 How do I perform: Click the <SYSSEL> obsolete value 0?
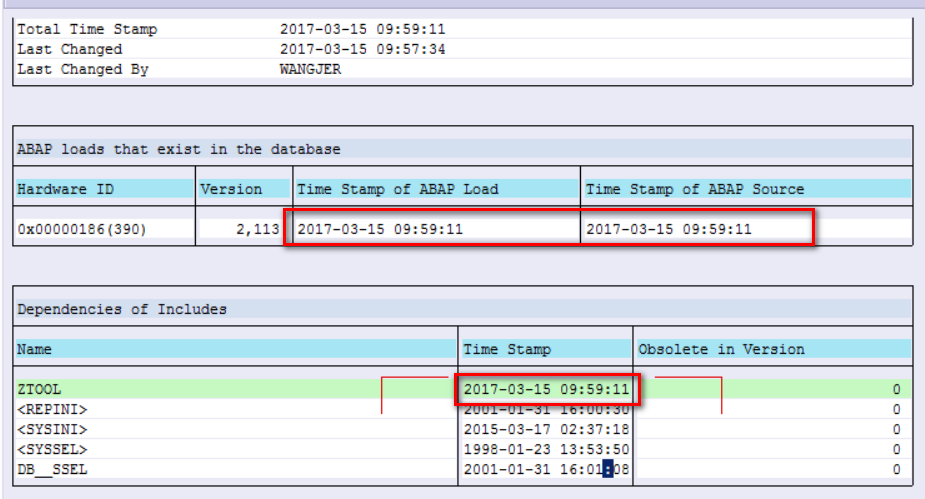click(896, 449)
